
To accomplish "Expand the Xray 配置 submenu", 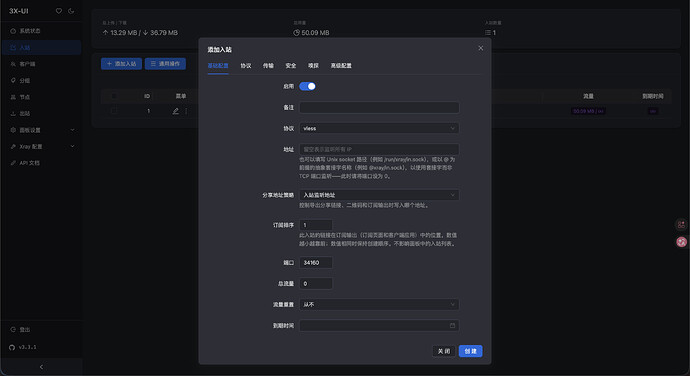I will click(41, 147).
